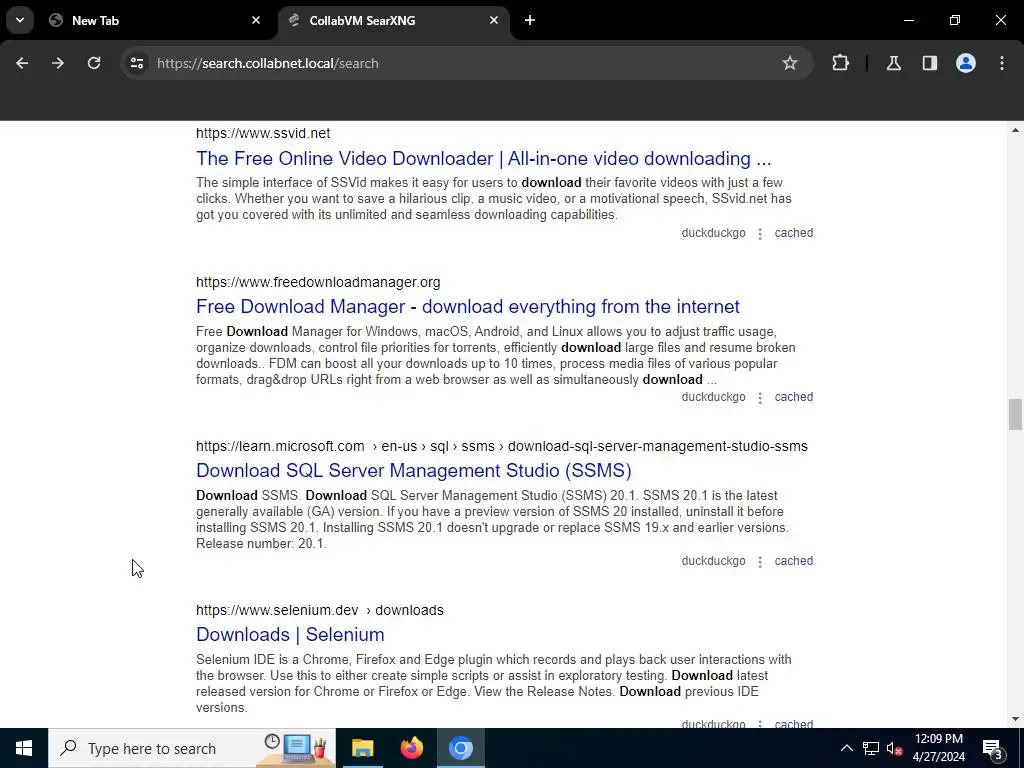
Task: Open Chrome three-dot menu
Action: [x=1002, y=63]
